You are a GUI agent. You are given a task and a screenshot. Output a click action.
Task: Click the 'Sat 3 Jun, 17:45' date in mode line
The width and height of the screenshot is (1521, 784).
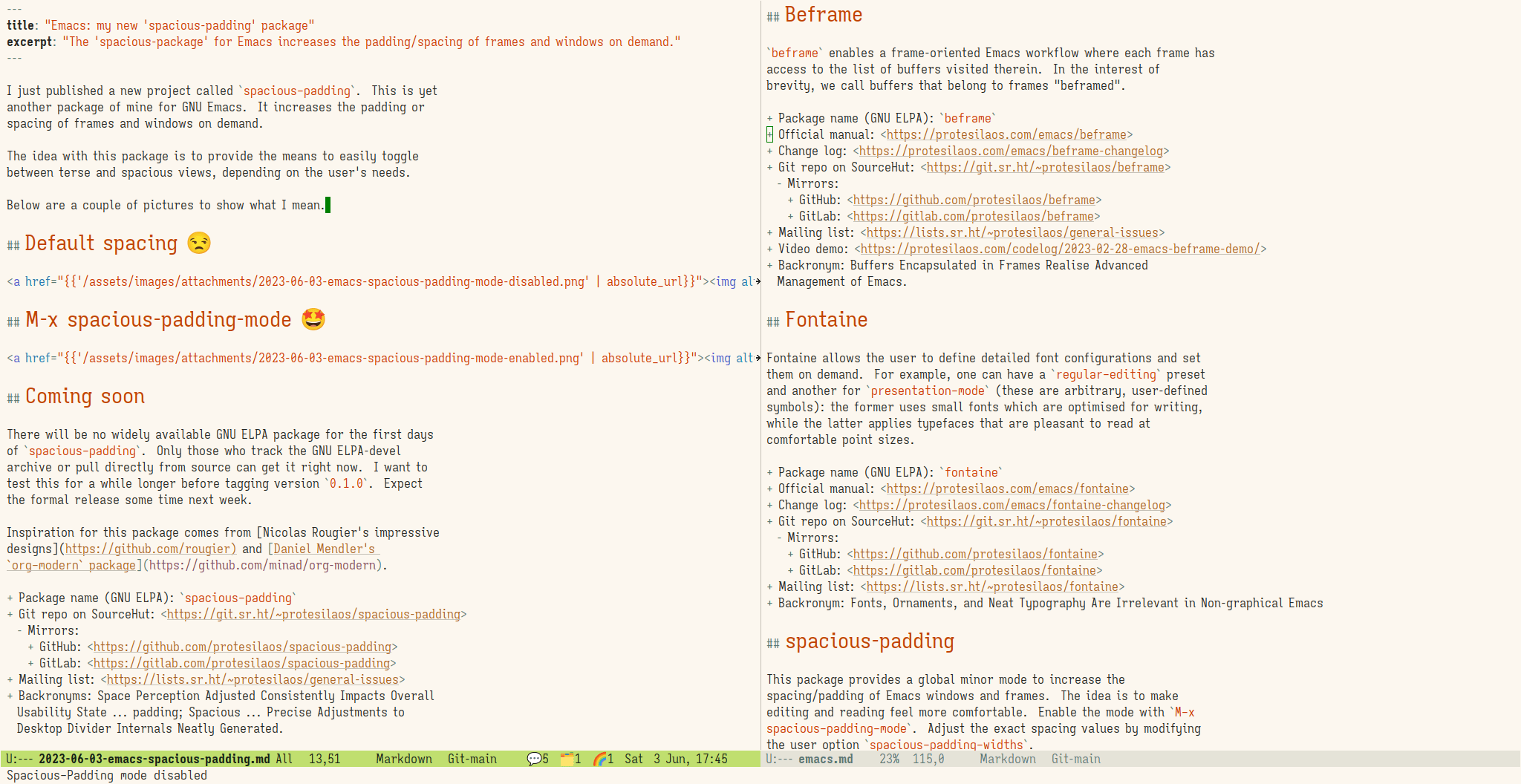coord(676,759)
